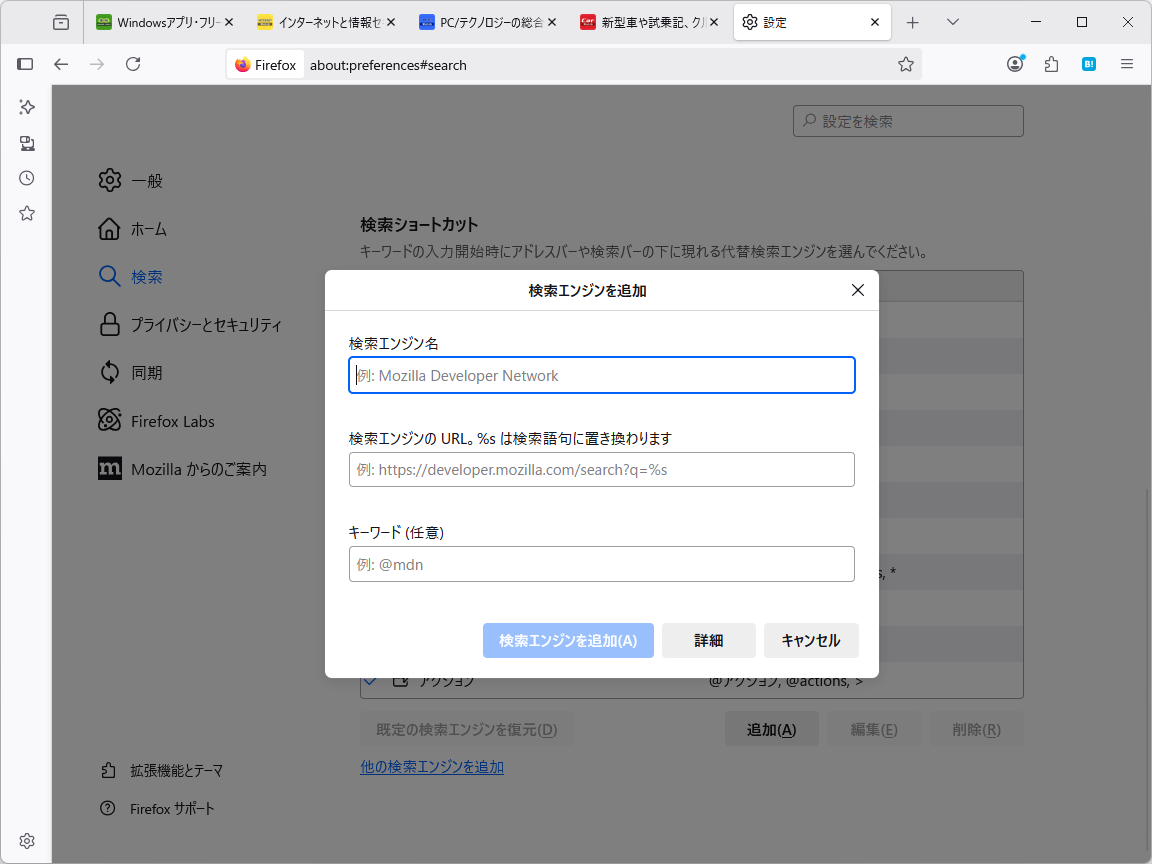Open browsing history via the clock icon
Screen dimensions: 1152x864
tap(27, 177)
